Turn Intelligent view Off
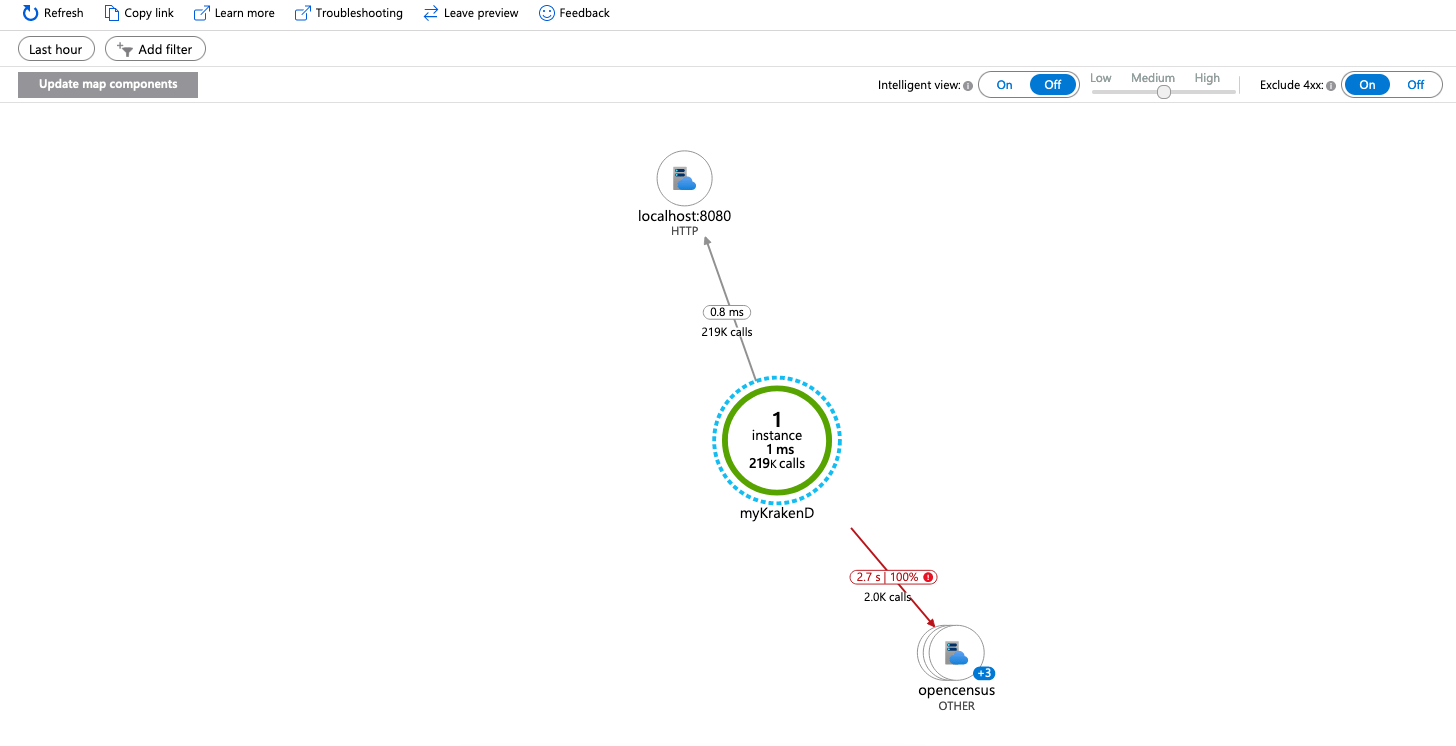 tap(1052, 85)
